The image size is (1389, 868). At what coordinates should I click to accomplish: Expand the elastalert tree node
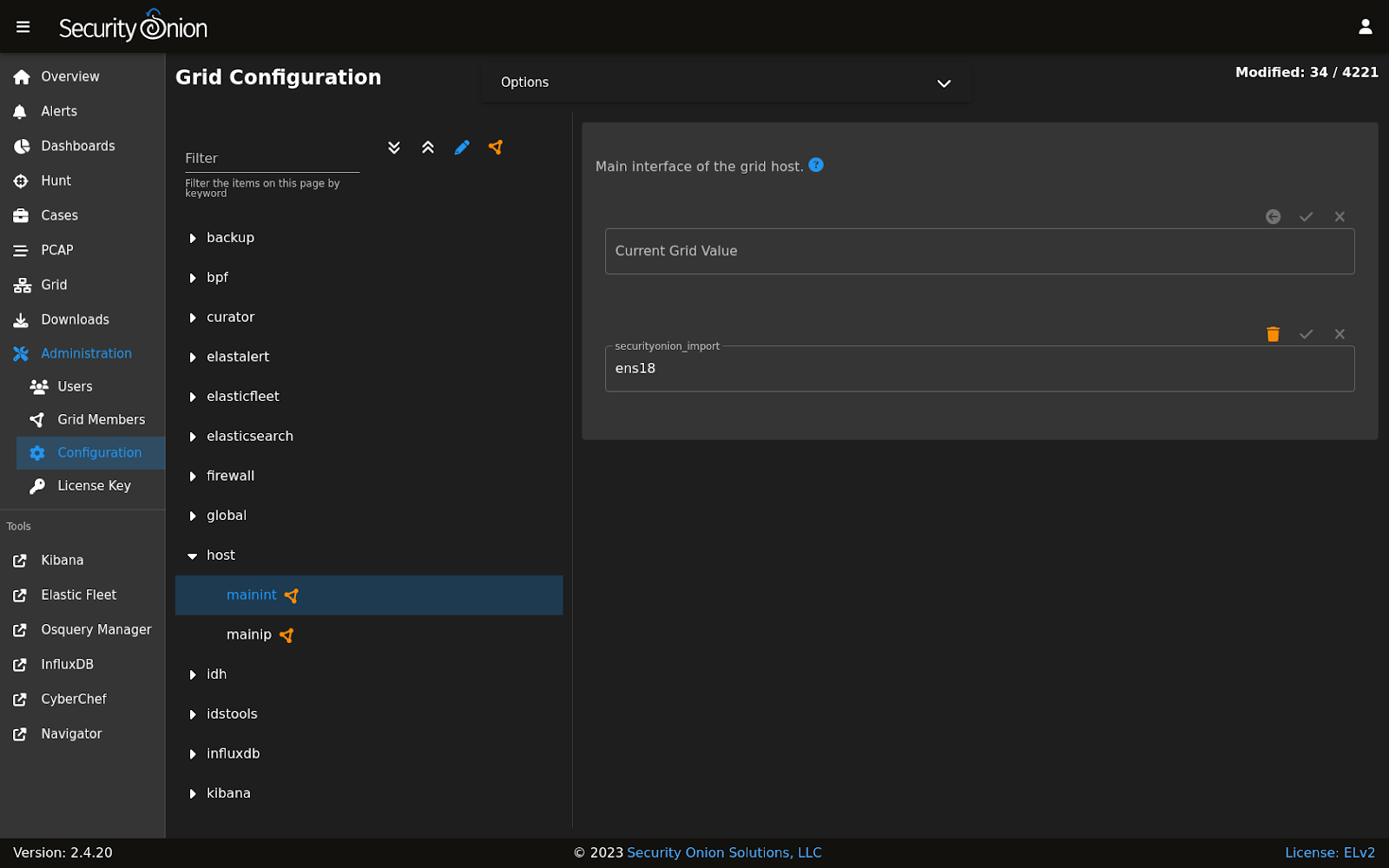[x=193, y=357]
